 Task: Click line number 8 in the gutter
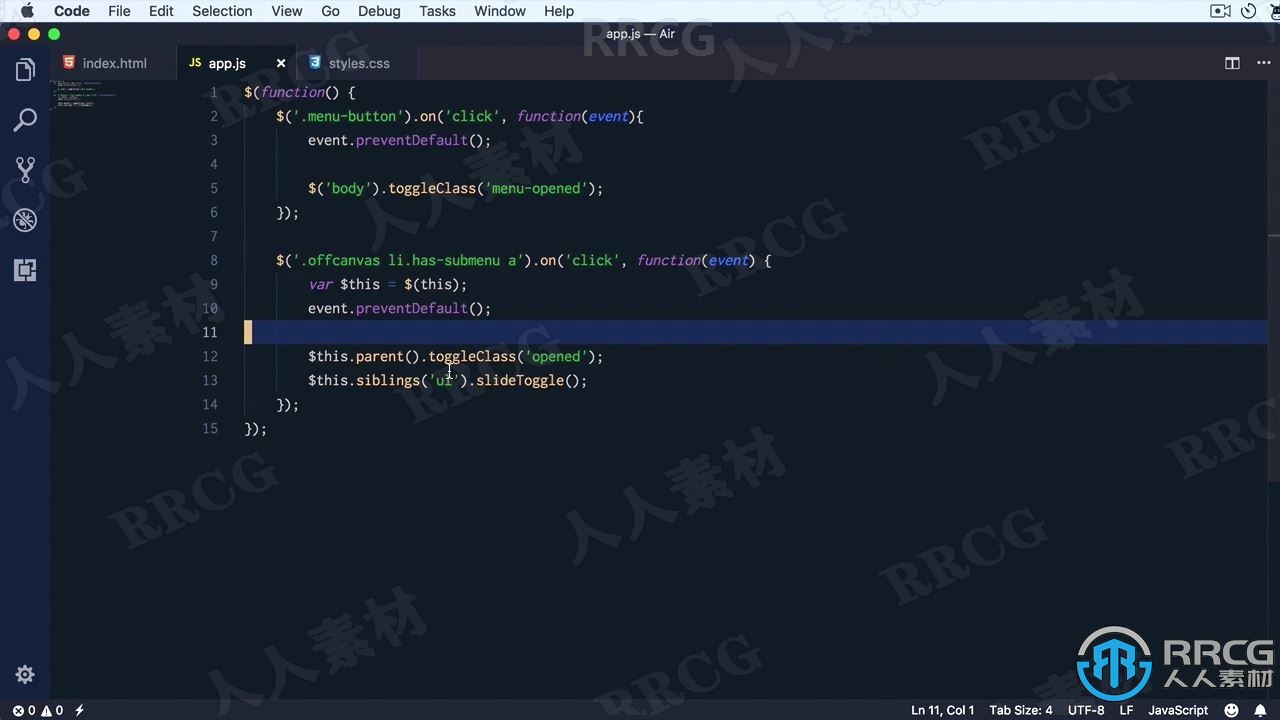[x=213, y=260]
